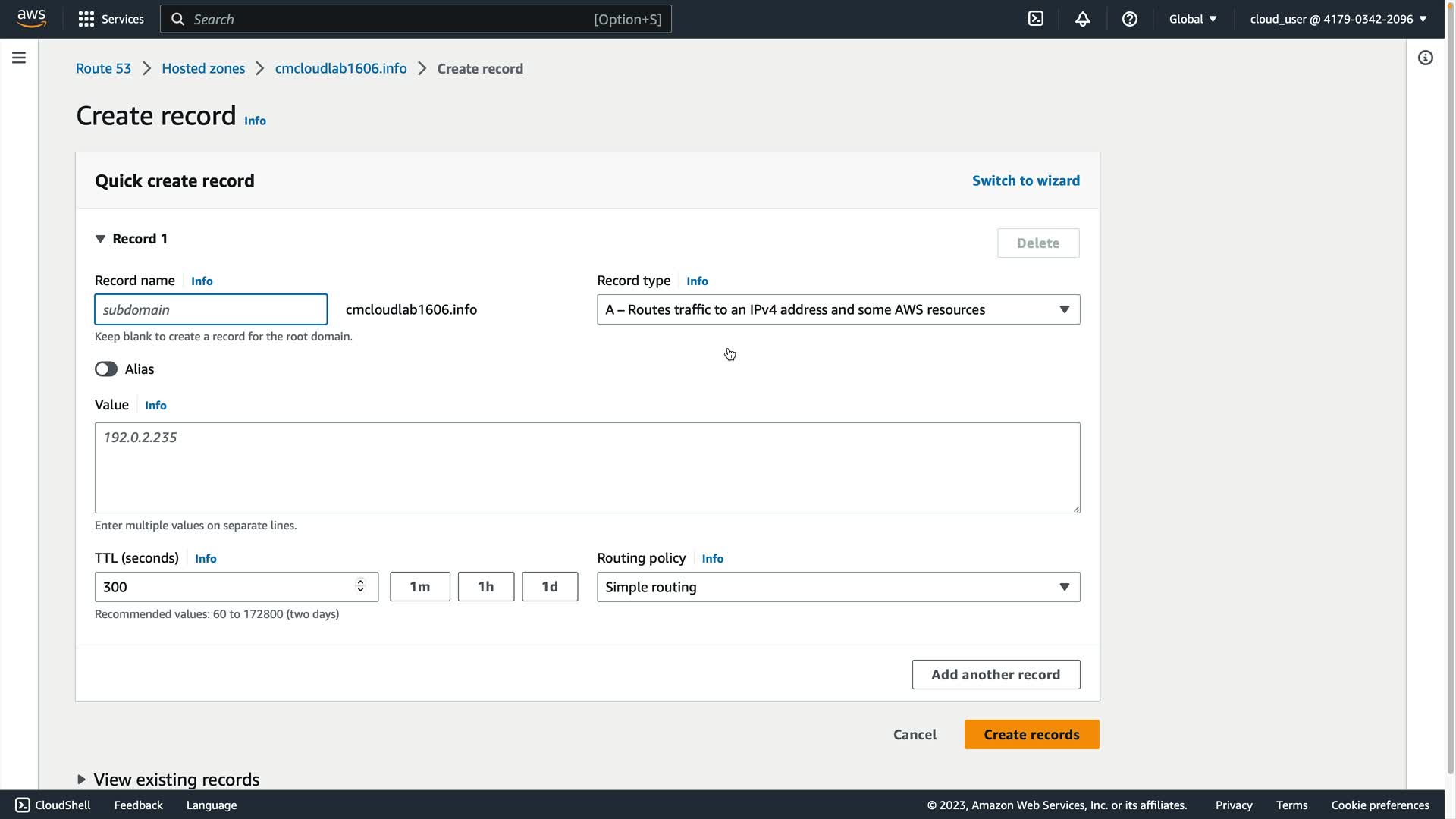1456x819 pixels.
Task: Click the AWS logo home icon
Action: [31, 18]
